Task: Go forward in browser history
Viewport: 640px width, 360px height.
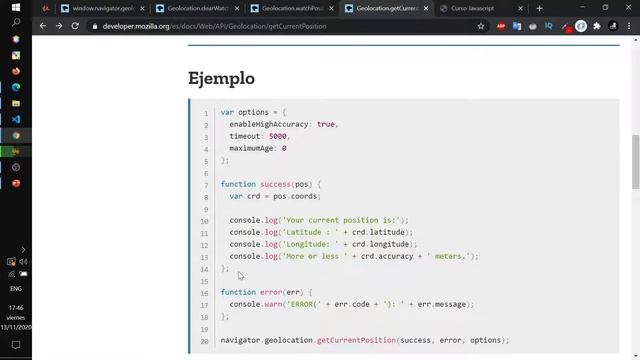Action: (59, 26)
